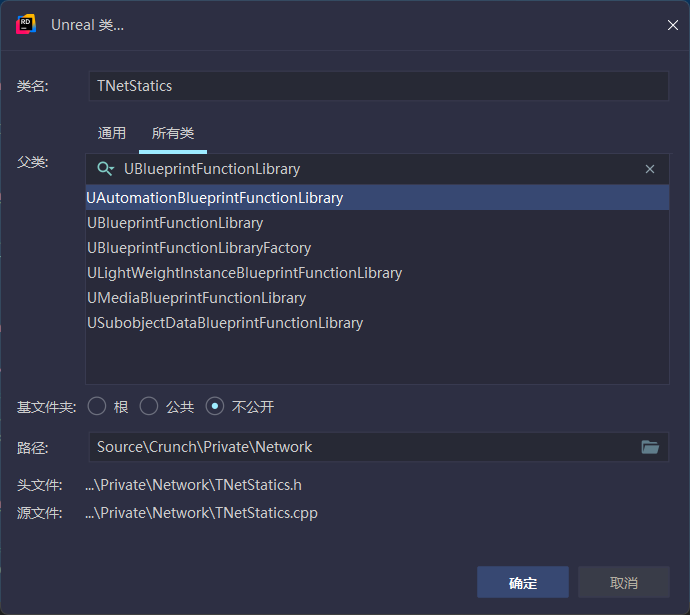Clear the parent class search text
This screenshot has height=615, width=690.
click(x=650, y=169)
